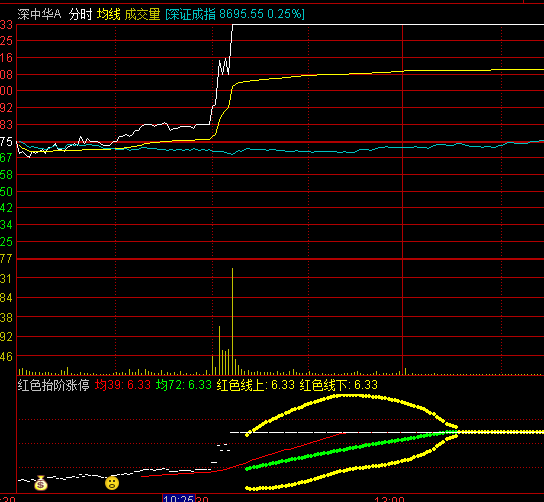Click the 红色线上: 6.33 legend value

click(x=256, y=385)
